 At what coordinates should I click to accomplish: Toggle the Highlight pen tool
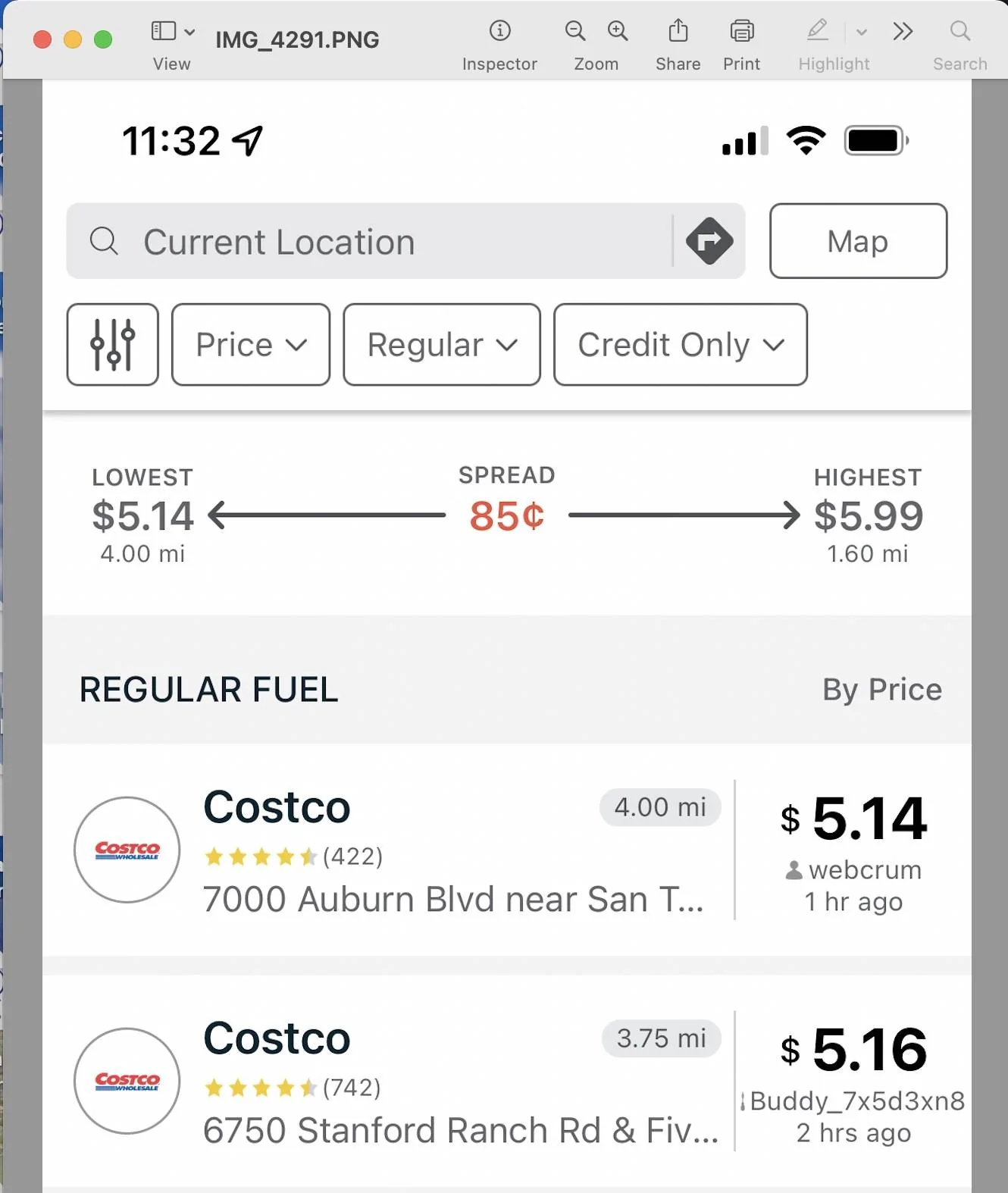point(817,30)
